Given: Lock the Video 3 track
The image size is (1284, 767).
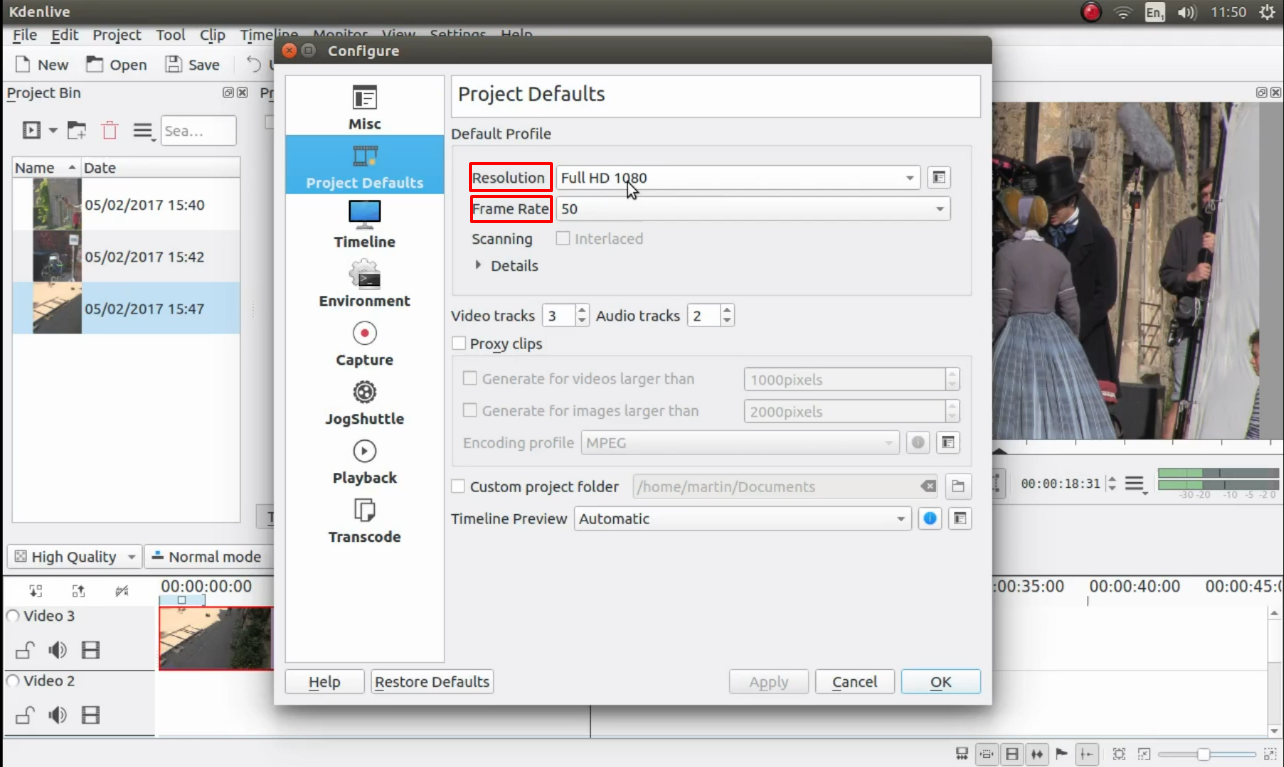Looking at the screenshot, I should [26, 650].
